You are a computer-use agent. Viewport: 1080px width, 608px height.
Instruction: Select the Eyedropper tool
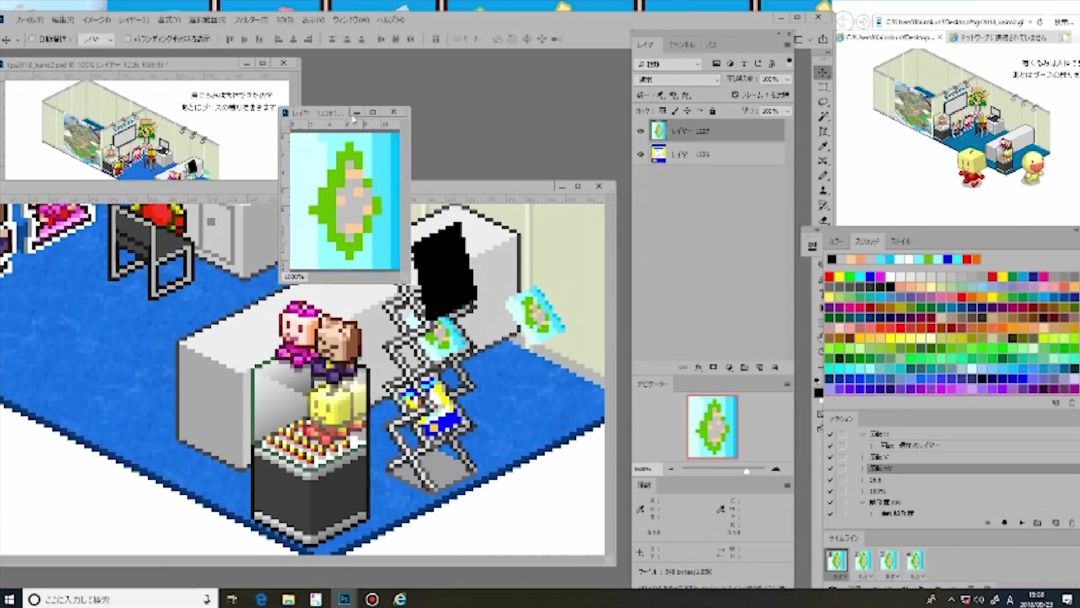[823, 146]
